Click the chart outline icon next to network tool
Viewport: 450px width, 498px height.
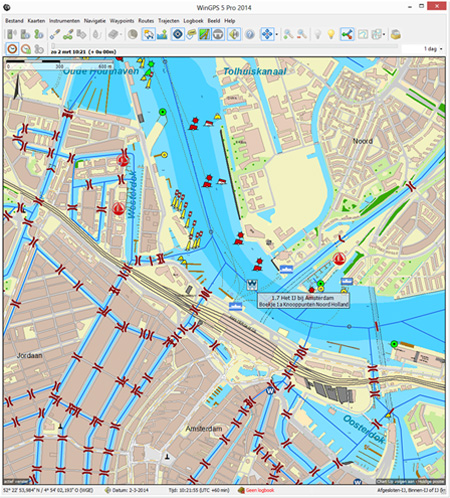click(363, 34)
